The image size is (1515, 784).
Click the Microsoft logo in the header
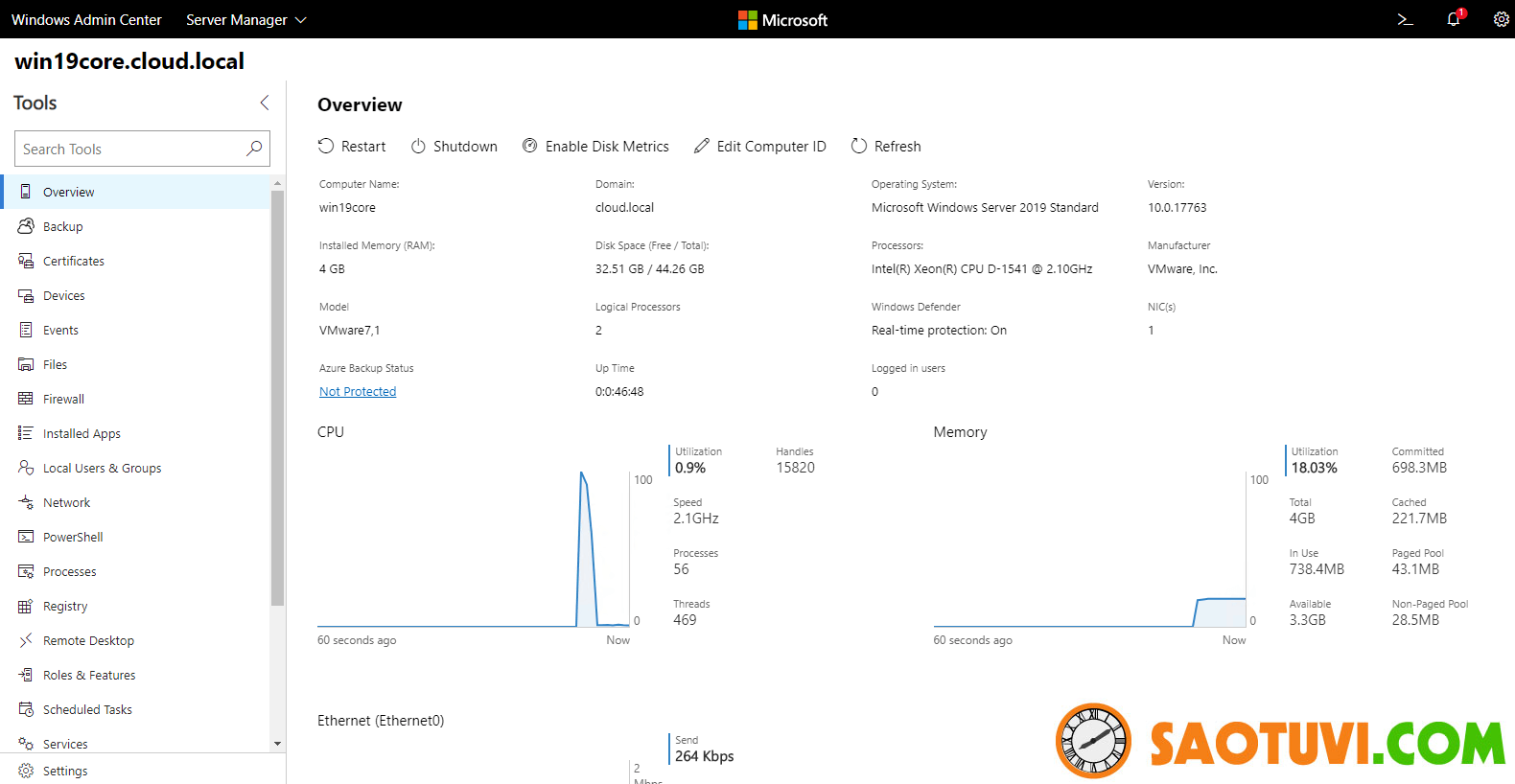point(782,19)
